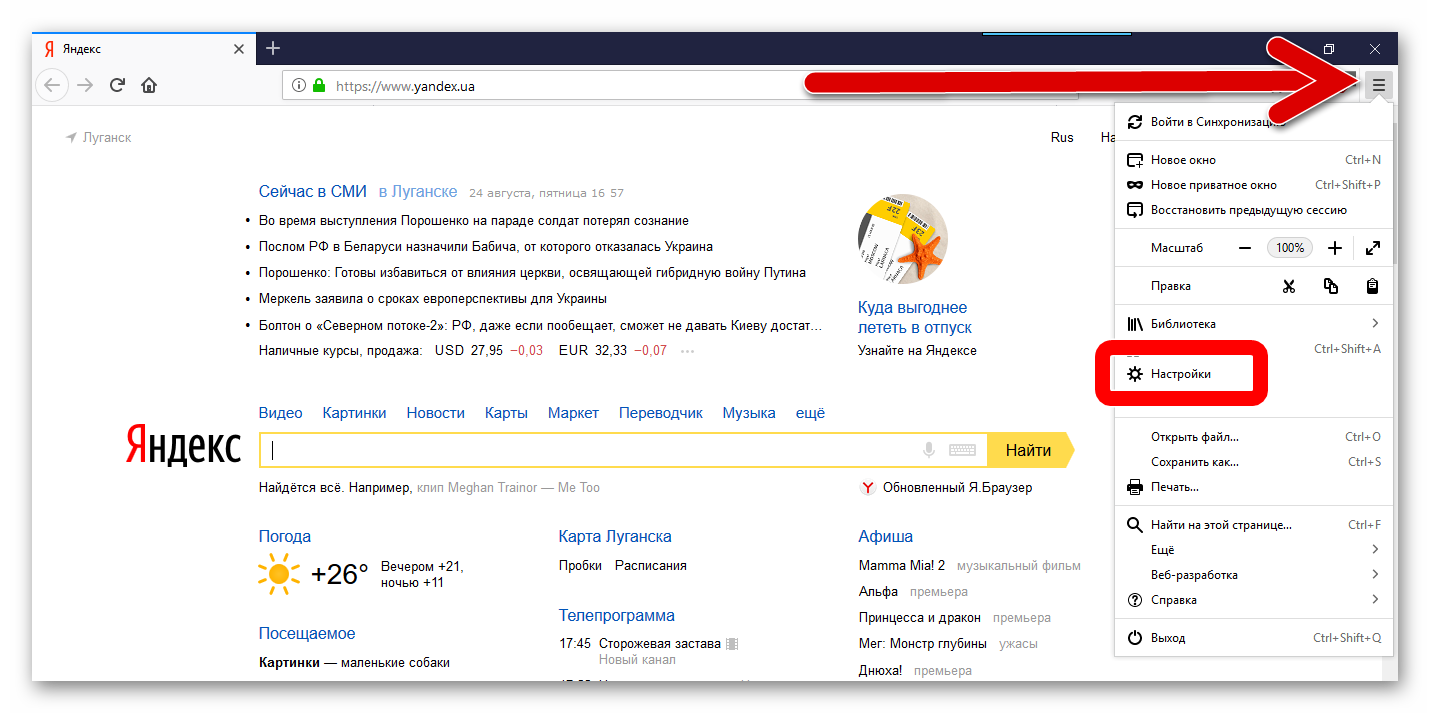Open the home page via house icon
This screenshot has width=1430, height=713.
149,85
